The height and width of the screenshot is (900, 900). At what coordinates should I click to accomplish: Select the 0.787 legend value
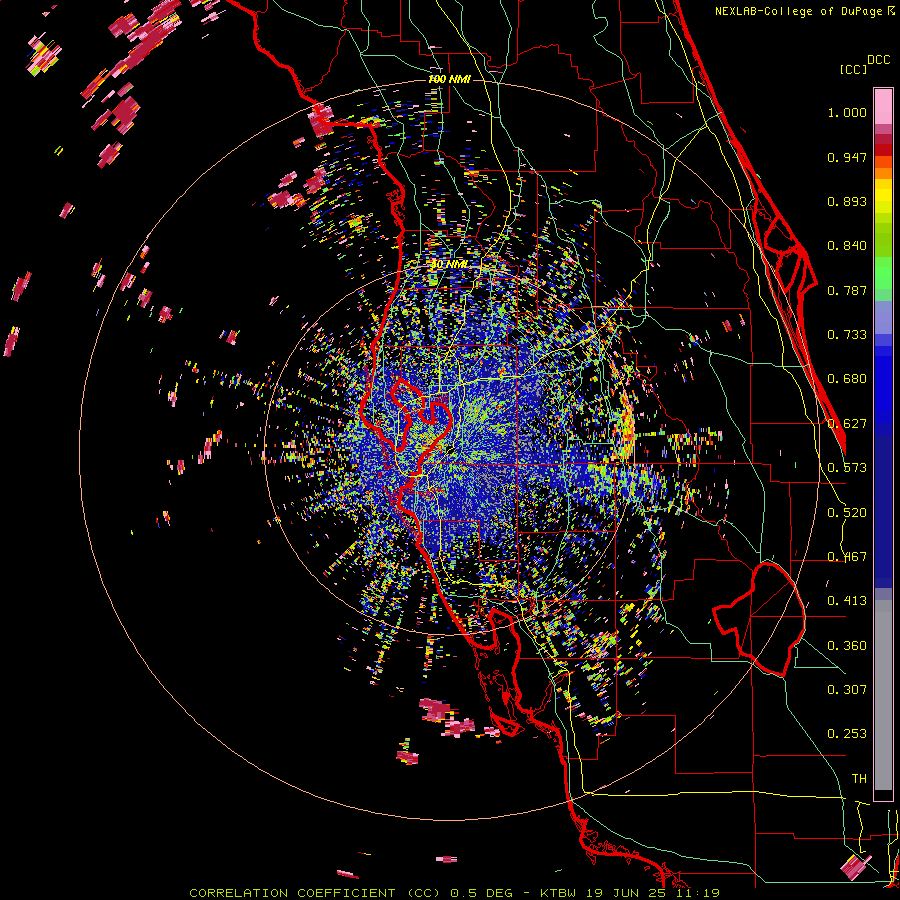coord(847,290)
